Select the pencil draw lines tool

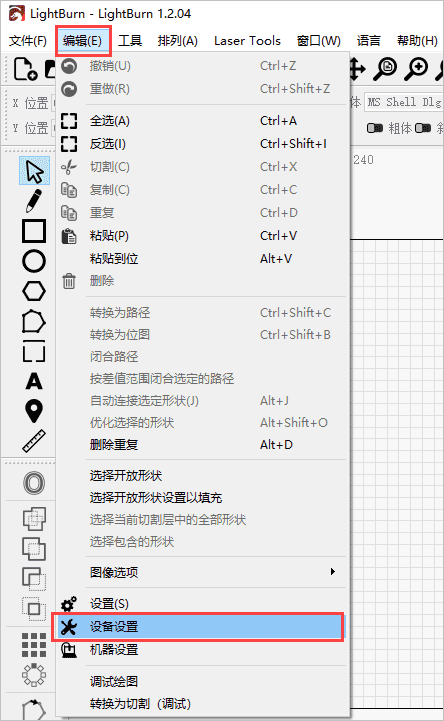pyautogui.click(x=34, y=201)
